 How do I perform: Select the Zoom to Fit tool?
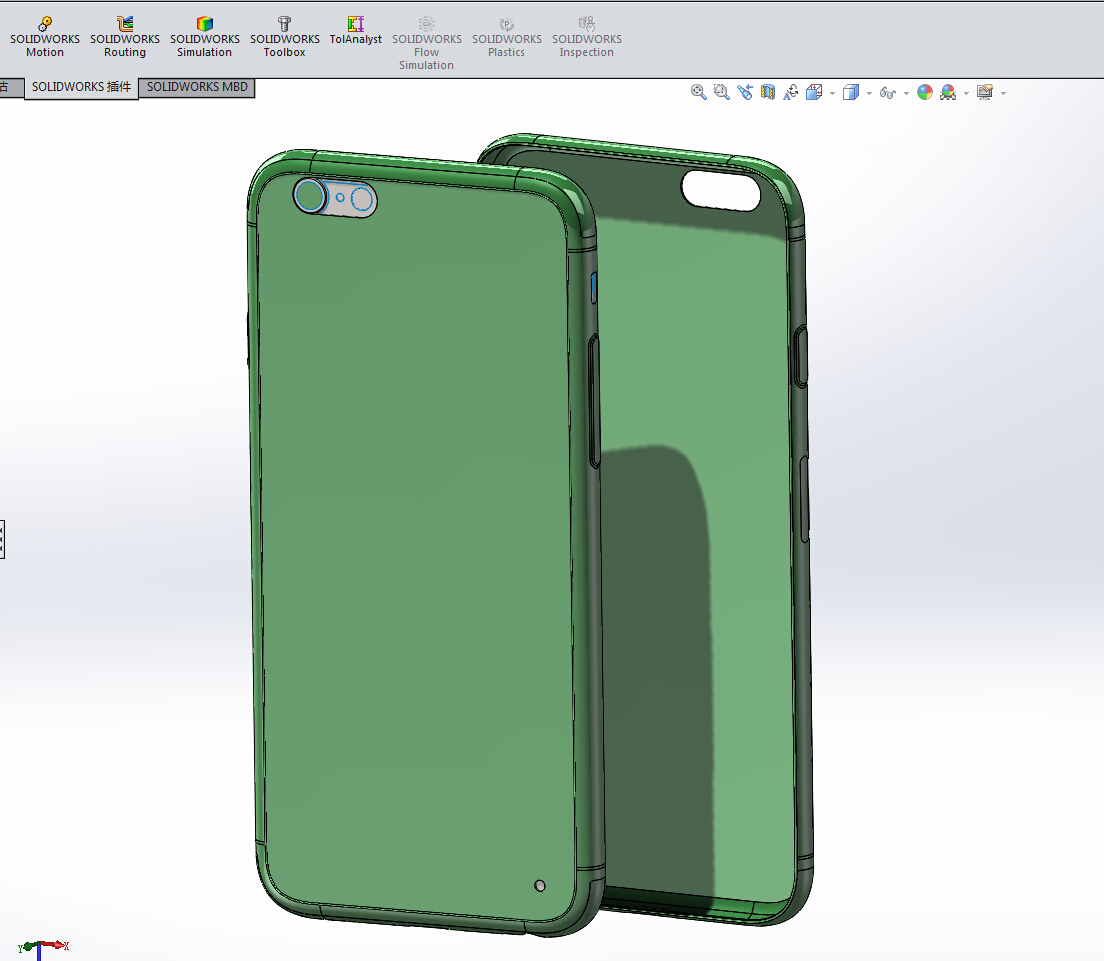click(699, 91)
